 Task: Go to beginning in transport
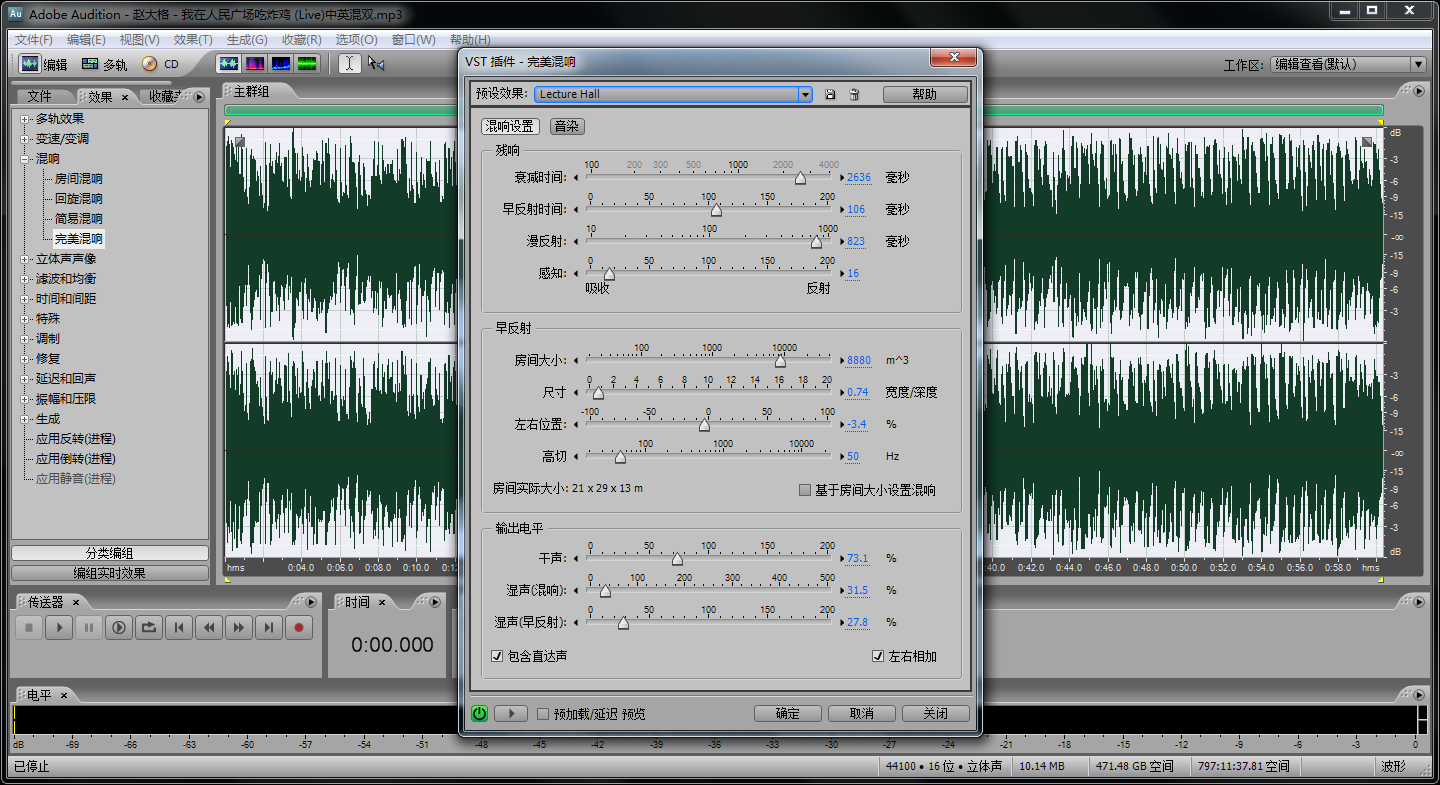179,628
